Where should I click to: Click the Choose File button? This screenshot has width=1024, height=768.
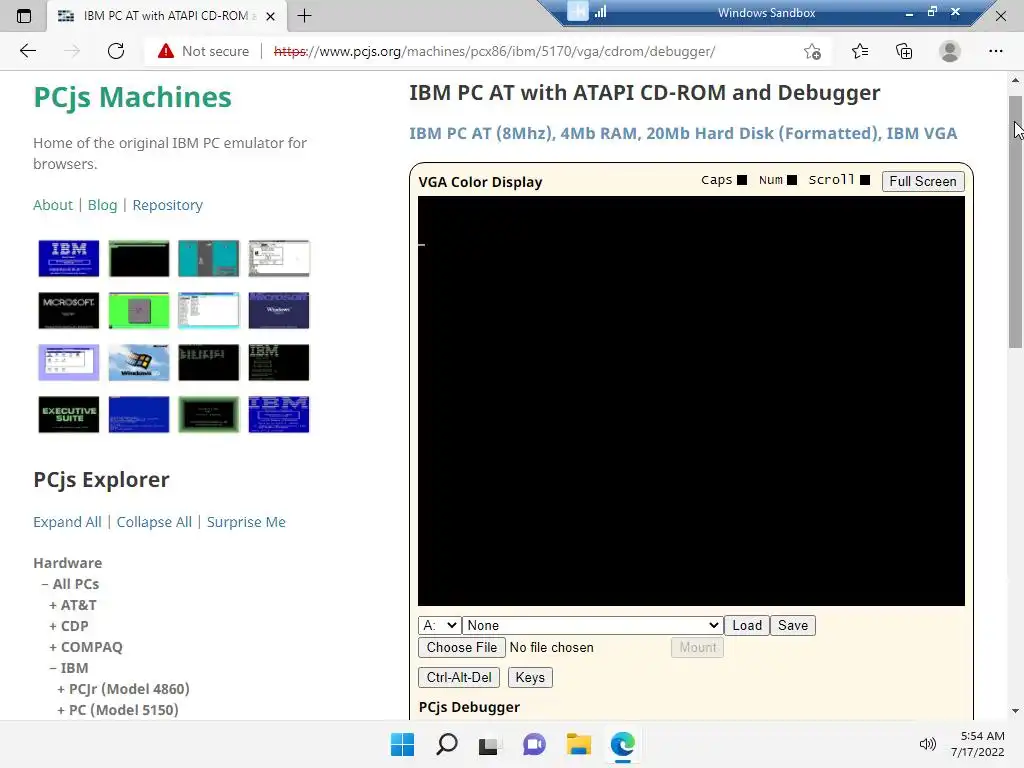point(462,647)
